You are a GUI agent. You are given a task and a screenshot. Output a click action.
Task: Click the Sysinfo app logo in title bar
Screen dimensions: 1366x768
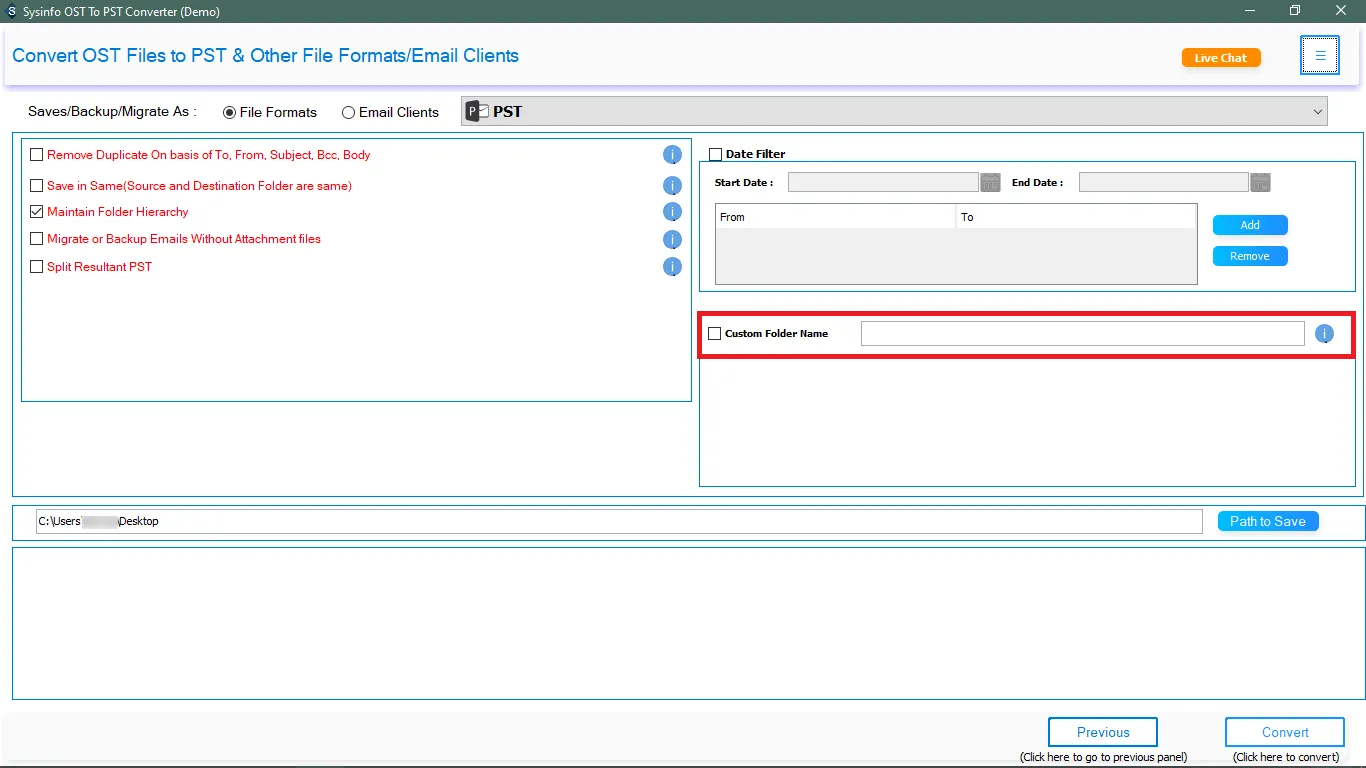point(10,11)
